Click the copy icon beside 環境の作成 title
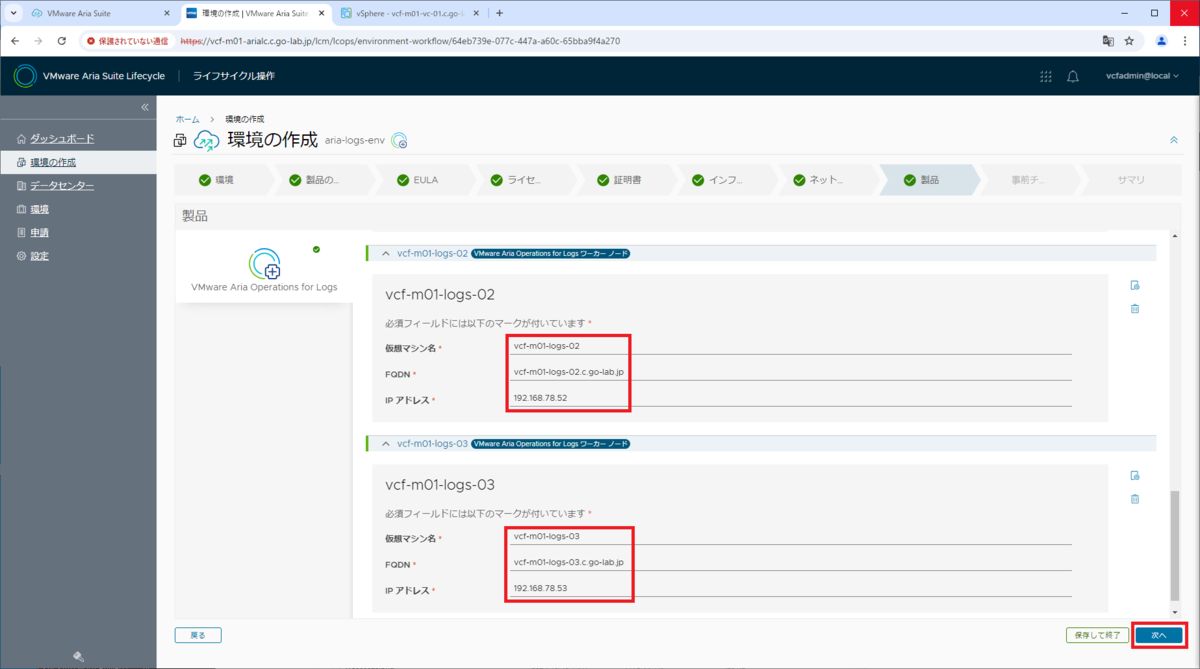Image resolution: width=1200 pixels, height=669 pixels. (181, 141)
